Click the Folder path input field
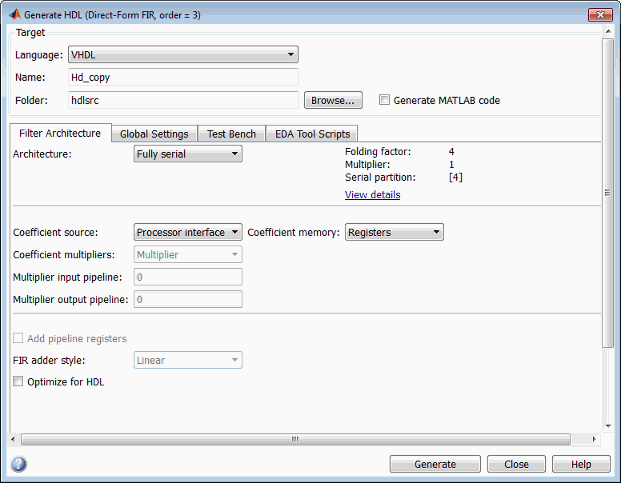This screenshot has width=621, height=483. (x=183, y=100)
